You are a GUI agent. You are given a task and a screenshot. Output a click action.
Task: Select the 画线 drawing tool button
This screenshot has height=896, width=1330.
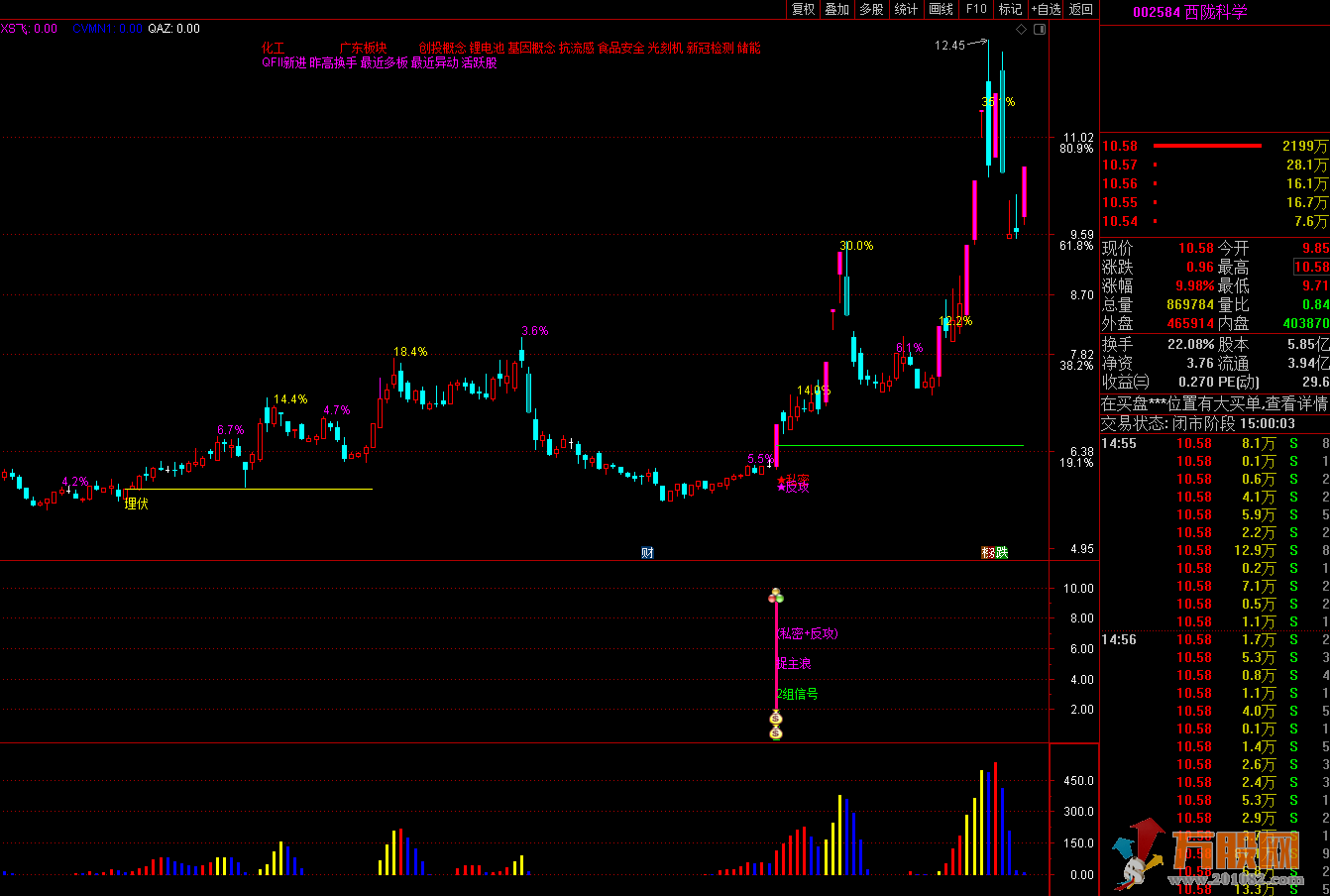point(941,9)
